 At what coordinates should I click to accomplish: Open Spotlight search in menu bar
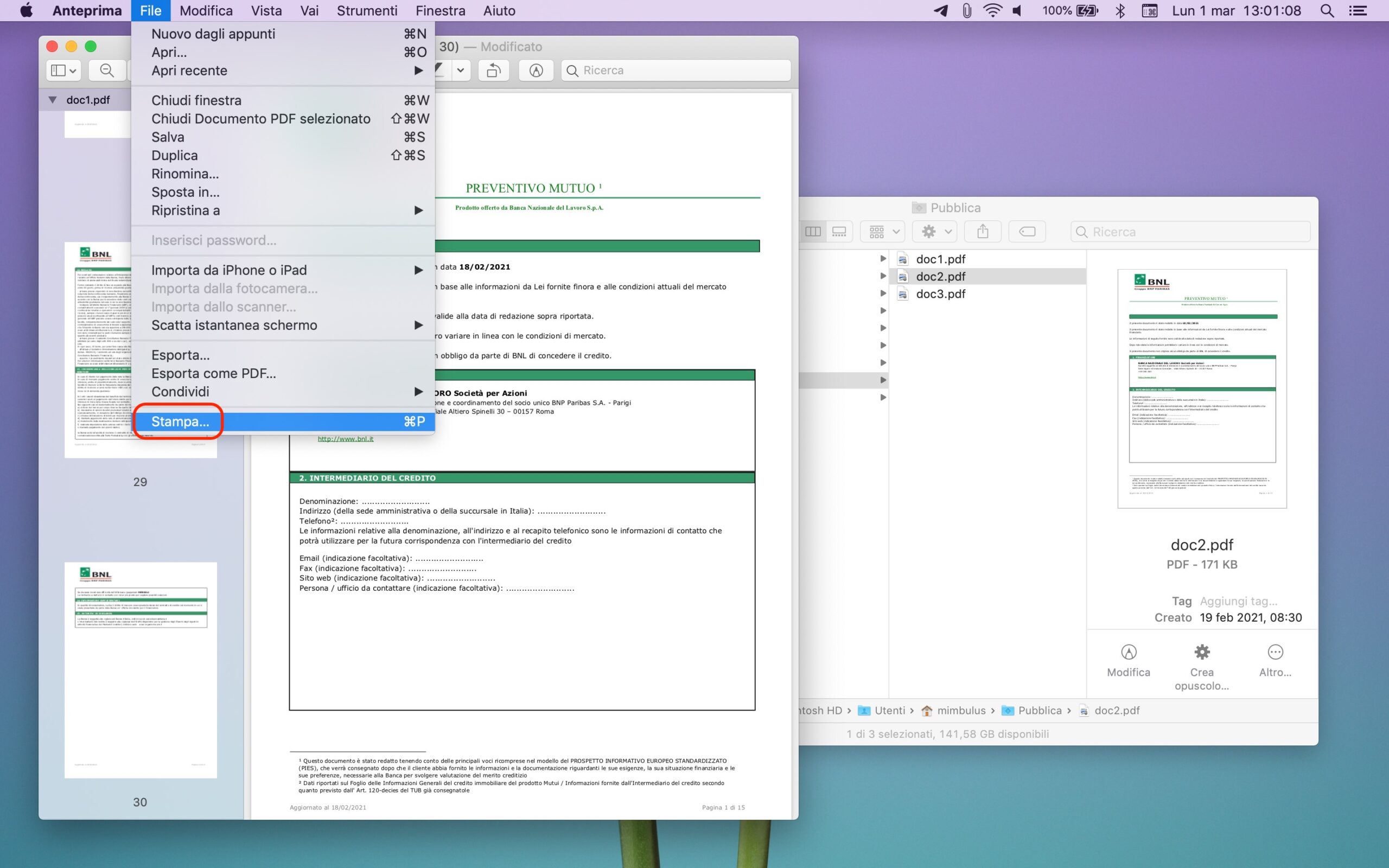pos(1327,10)
